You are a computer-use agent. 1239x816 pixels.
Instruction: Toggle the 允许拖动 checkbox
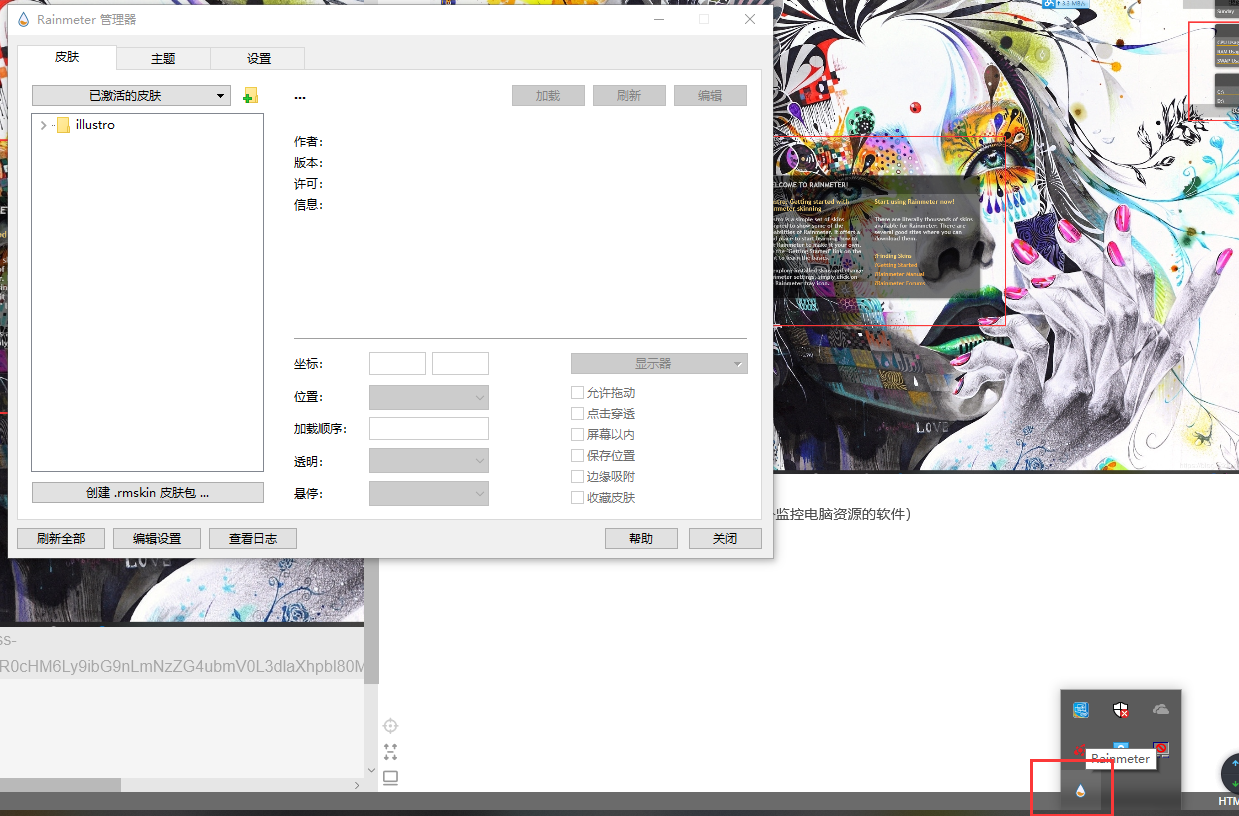577,393
